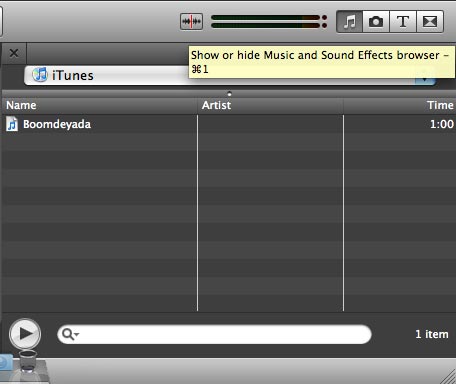Sort songs by Time column
Viewport: 456px width, 384px height.
pyautogui.click(x=400, y=105)
